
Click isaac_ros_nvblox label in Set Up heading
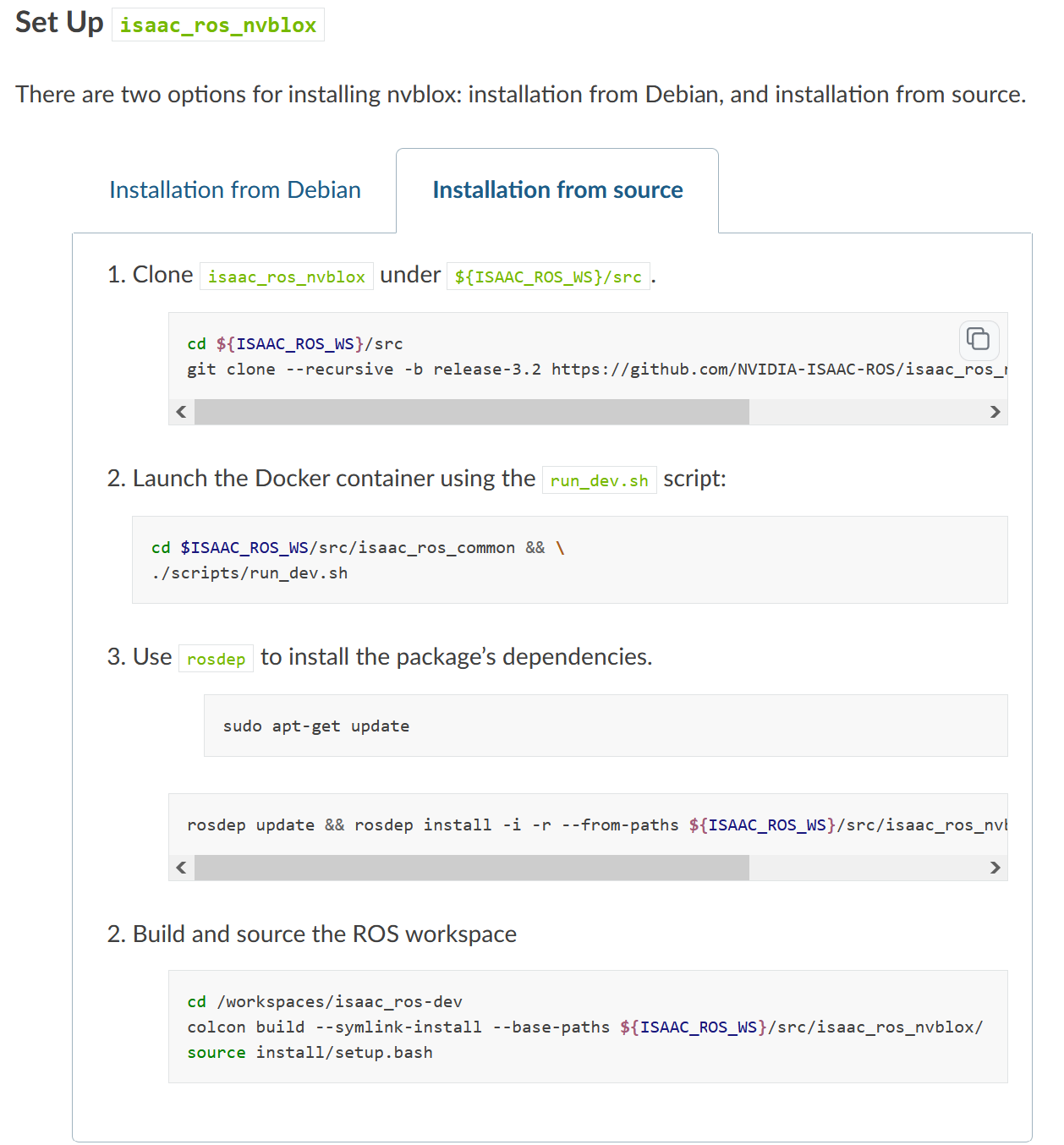coord(218,25)
